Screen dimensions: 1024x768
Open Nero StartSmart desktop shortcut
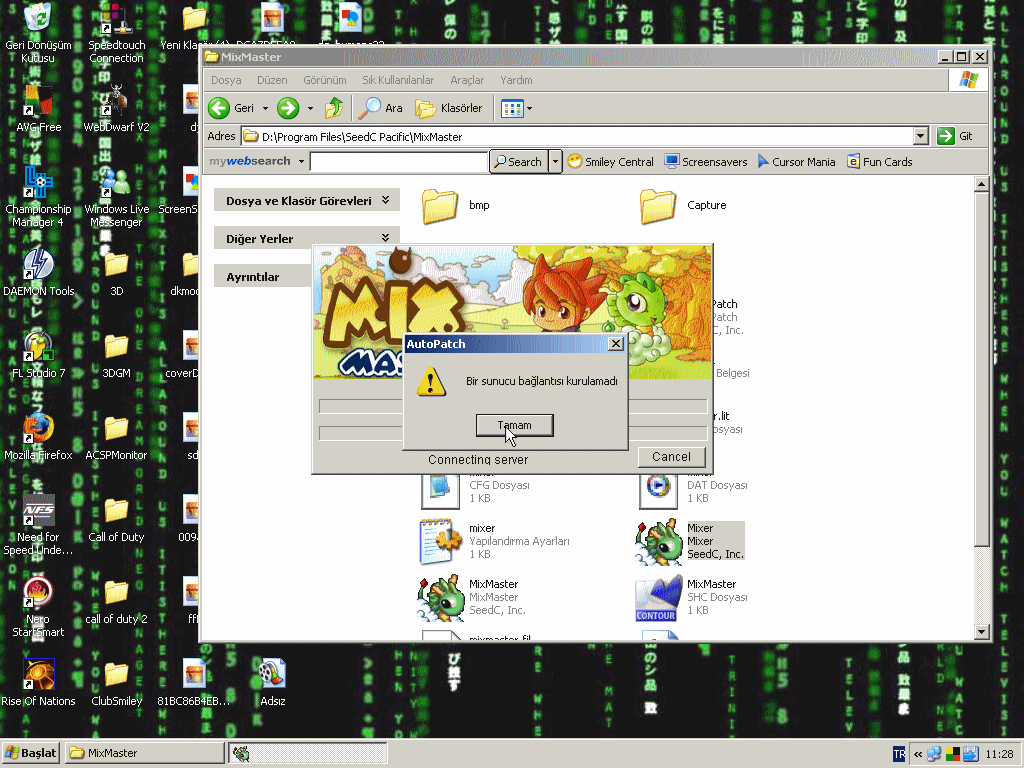point(38,607)
